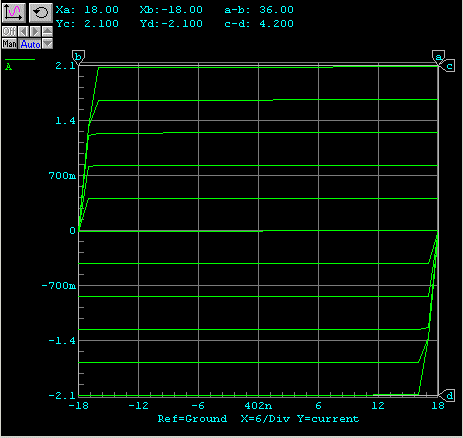Select cursor marker a at top-right
The height and width of the screenshot is (438, 463).
click(x=438, y=57)
